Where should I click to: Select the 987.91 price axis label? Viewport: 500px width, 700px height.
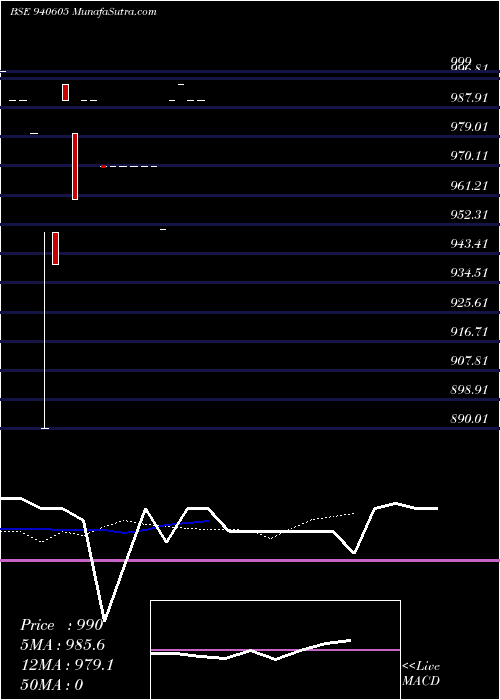coord(469,98)
